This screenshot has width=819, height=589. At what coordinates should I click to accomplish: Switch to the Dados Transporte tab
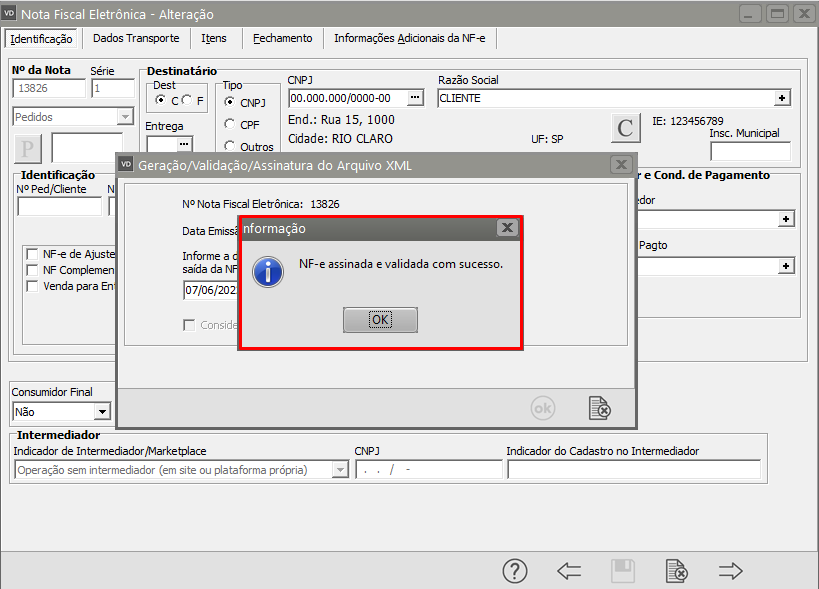coord(136,38)
